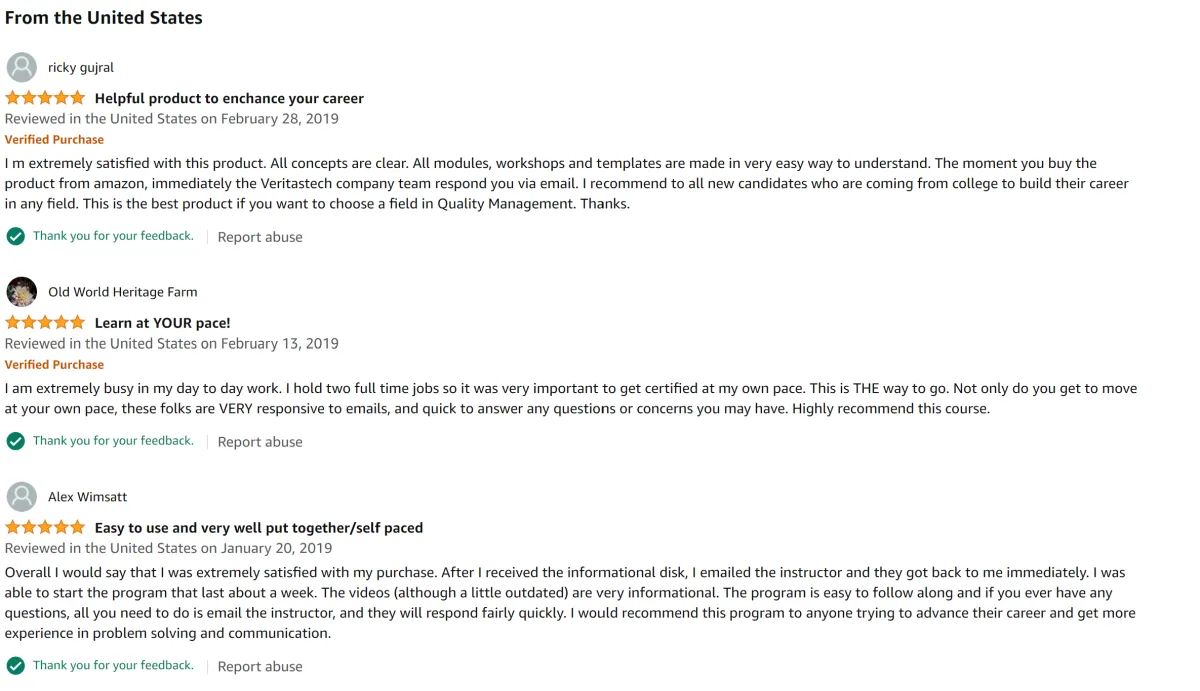Click the five-star rating on ricky gujral's review
The width and height of the screenshot is (1200, 691).
(45, 98)
